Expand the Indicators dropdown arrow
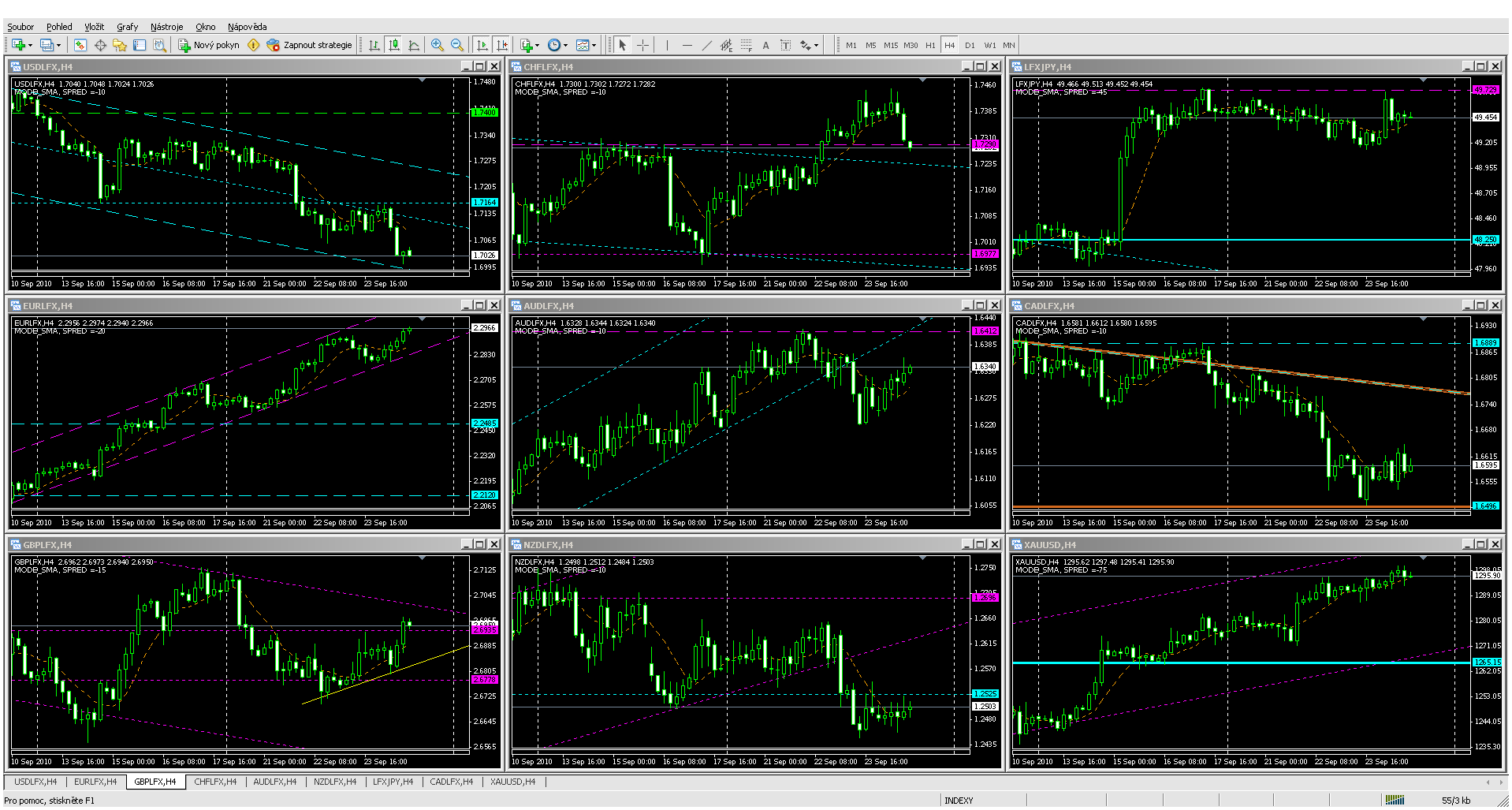The image size is (1512, 810). (538, 46)
